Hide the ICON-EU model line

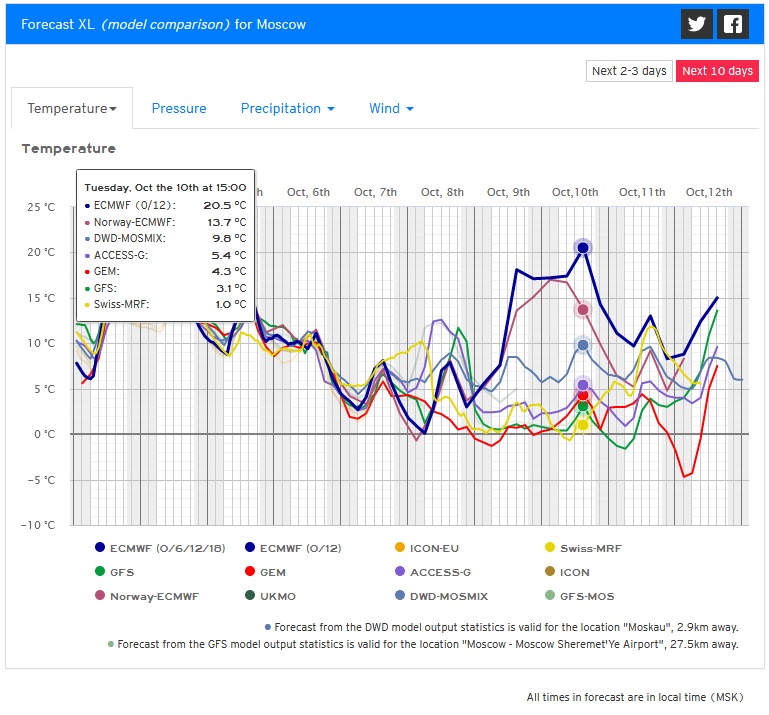click(x=400, y=548)
